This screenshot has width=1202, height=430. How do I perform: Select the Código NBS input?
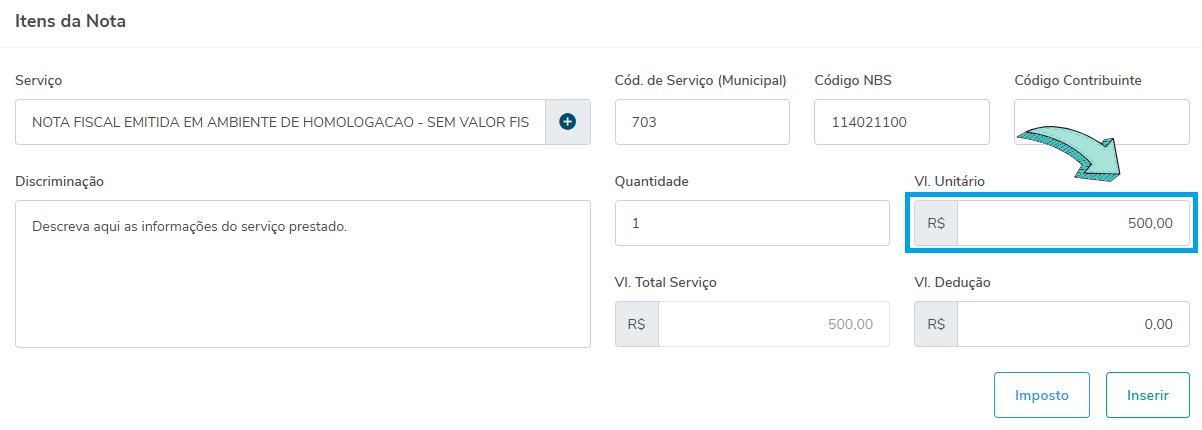pyautogui.click(x=901, y=122)
